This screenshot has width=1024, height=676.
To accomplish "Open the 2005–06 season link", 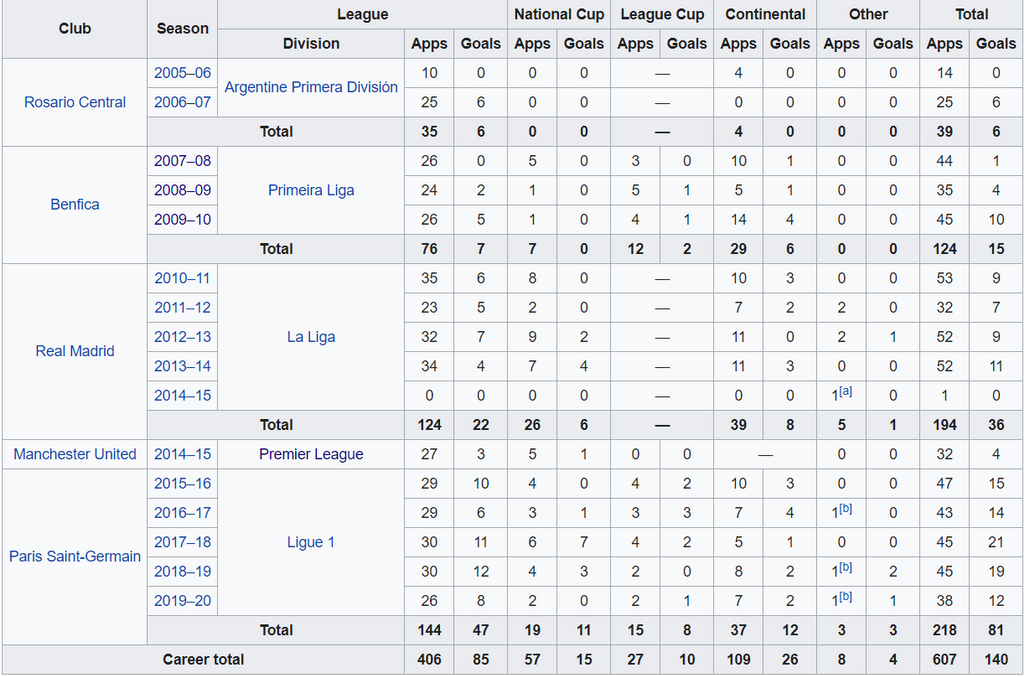I will click(x=183, y=73).
